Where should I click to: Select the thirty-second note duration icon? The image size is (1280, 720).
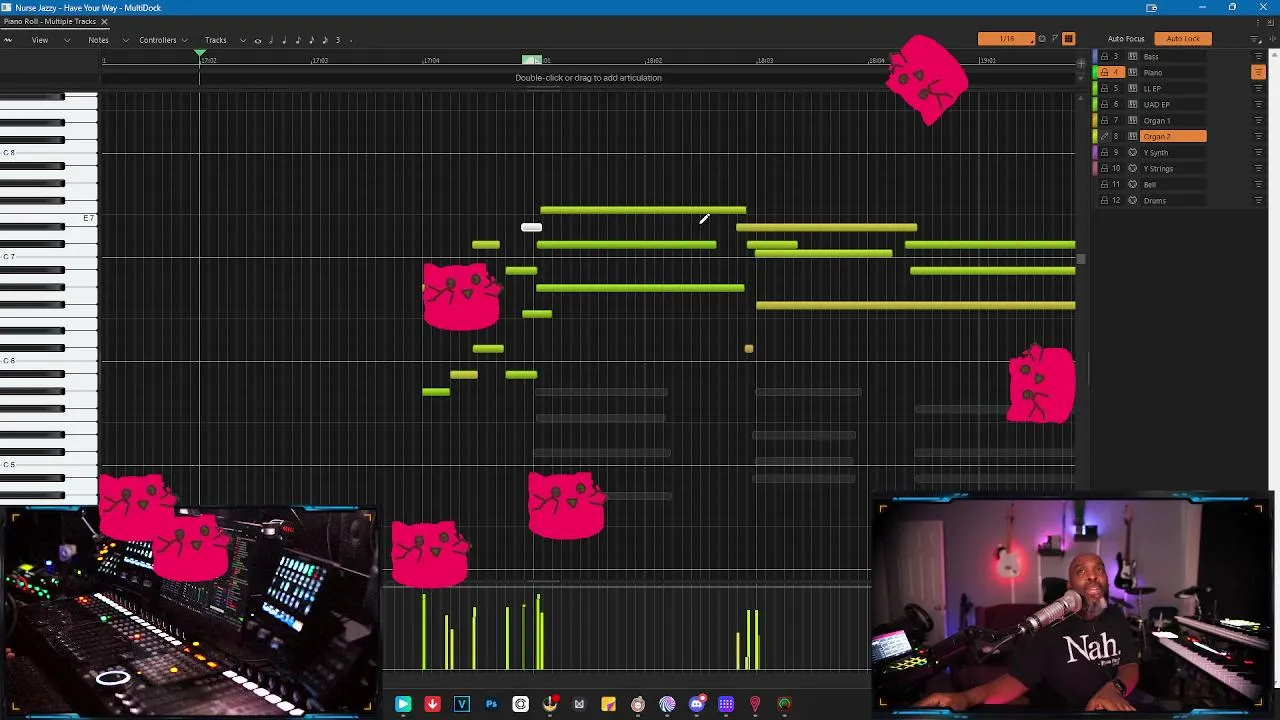coord(324,40)
